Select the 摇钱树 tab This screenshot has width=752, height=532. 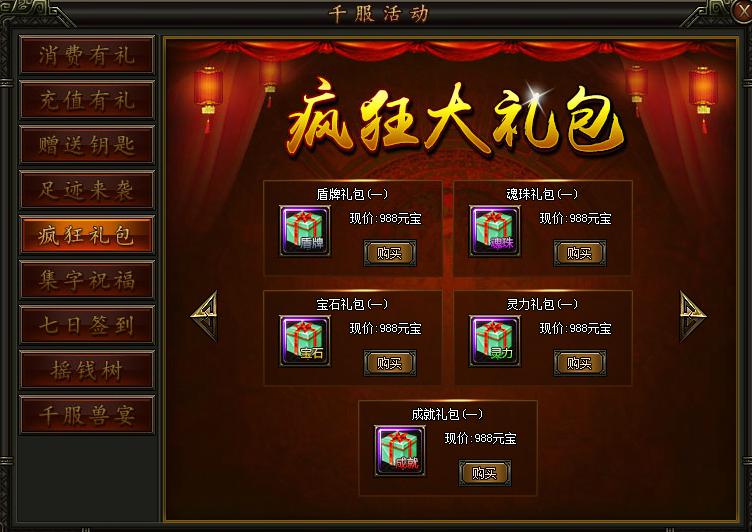click(x=87, y=370)
